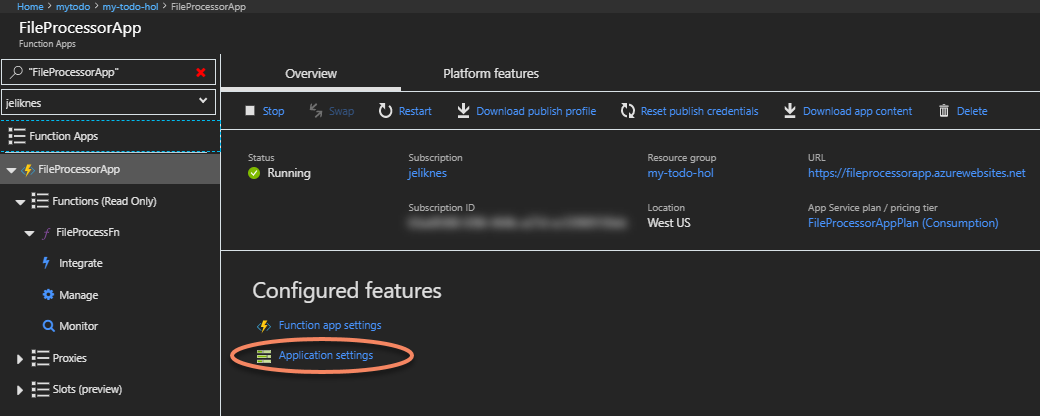Click the West US location value
This screenshot has height=416, width=1040.
coord(669,223)
